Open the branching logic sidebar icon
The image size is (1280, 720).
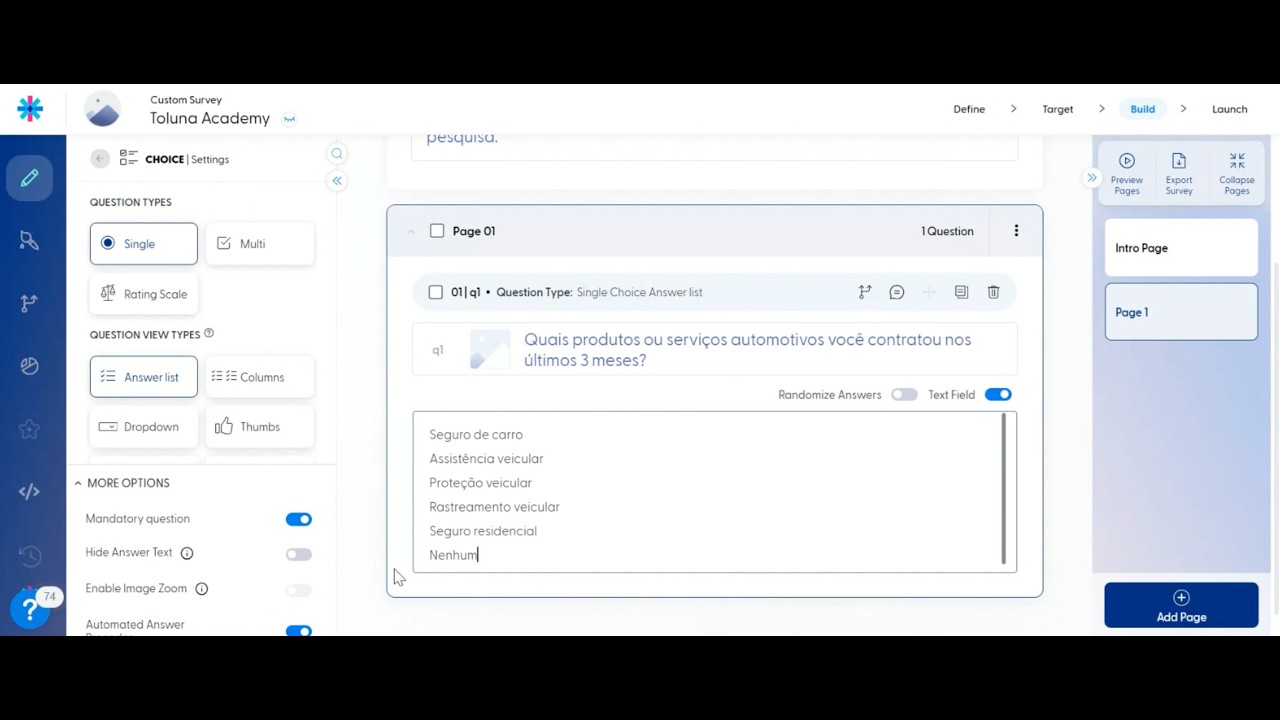(29, 303)
